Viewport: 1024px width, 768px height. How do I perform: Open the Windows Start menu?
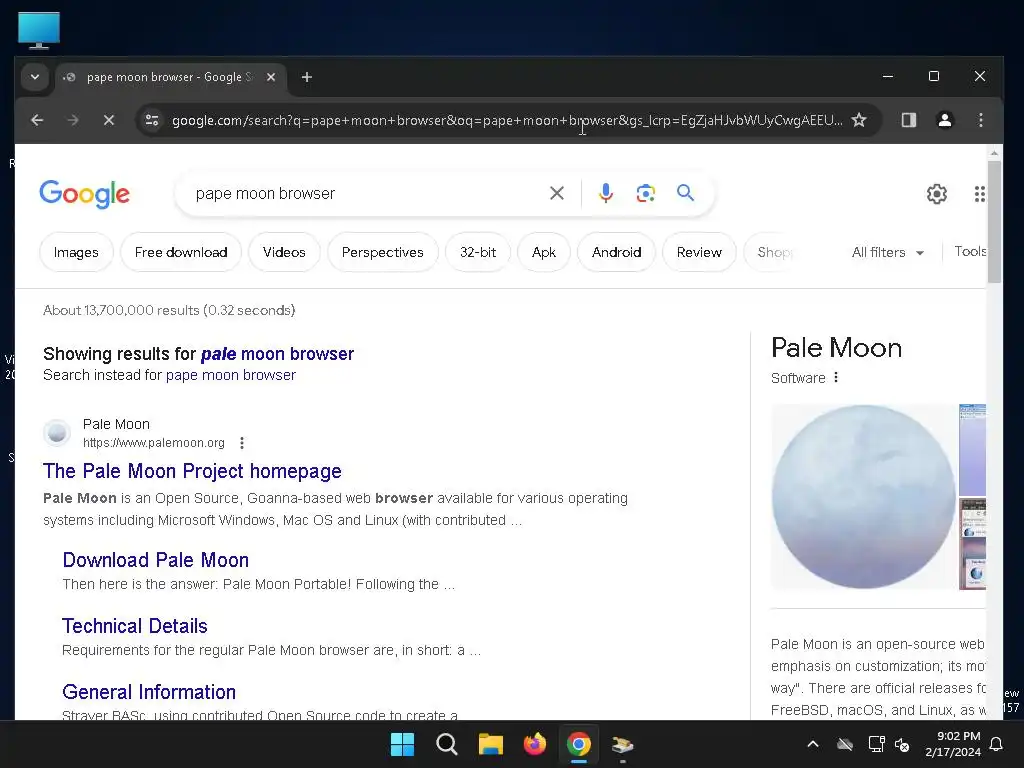click(x=402, y=744)
